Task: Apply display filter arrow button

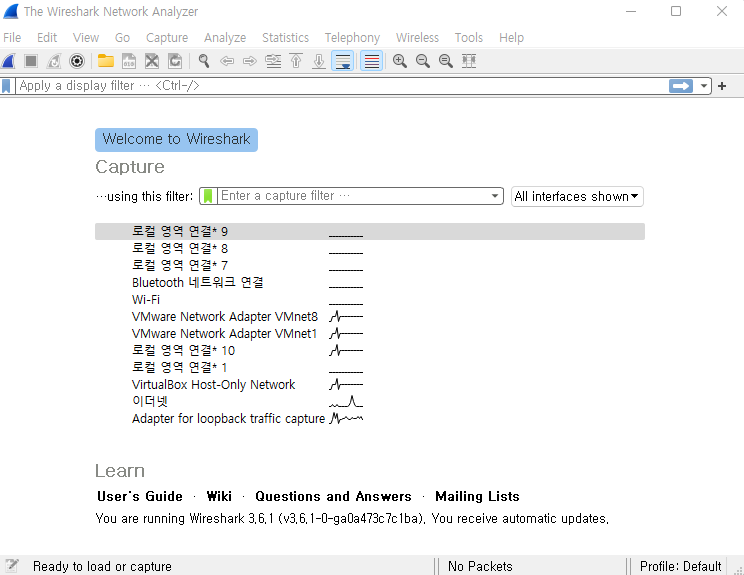Action: 681,86
